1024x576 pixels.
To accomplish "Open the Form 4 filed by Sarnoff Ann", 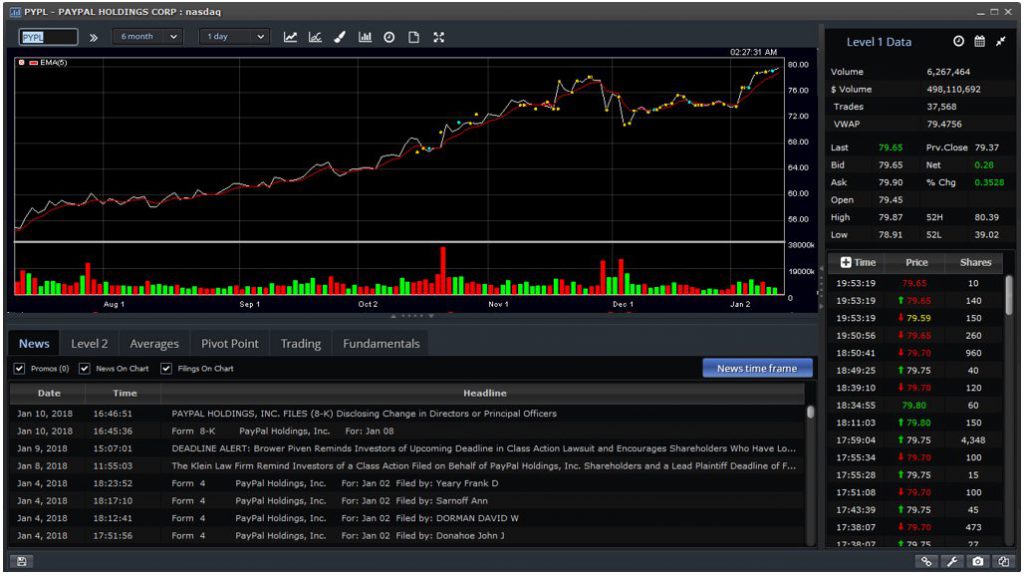I will tap(408, 501).
